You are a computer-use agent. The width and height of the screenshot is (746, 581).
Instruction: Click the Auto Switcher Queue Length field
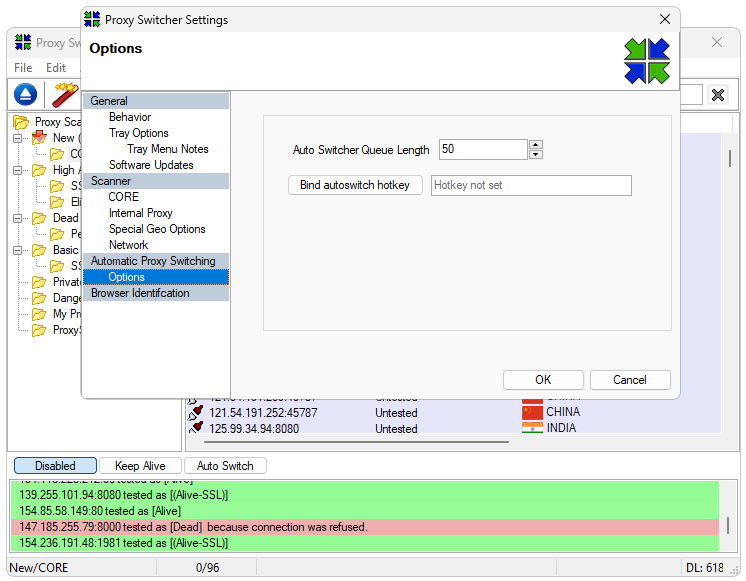point(483,149)
